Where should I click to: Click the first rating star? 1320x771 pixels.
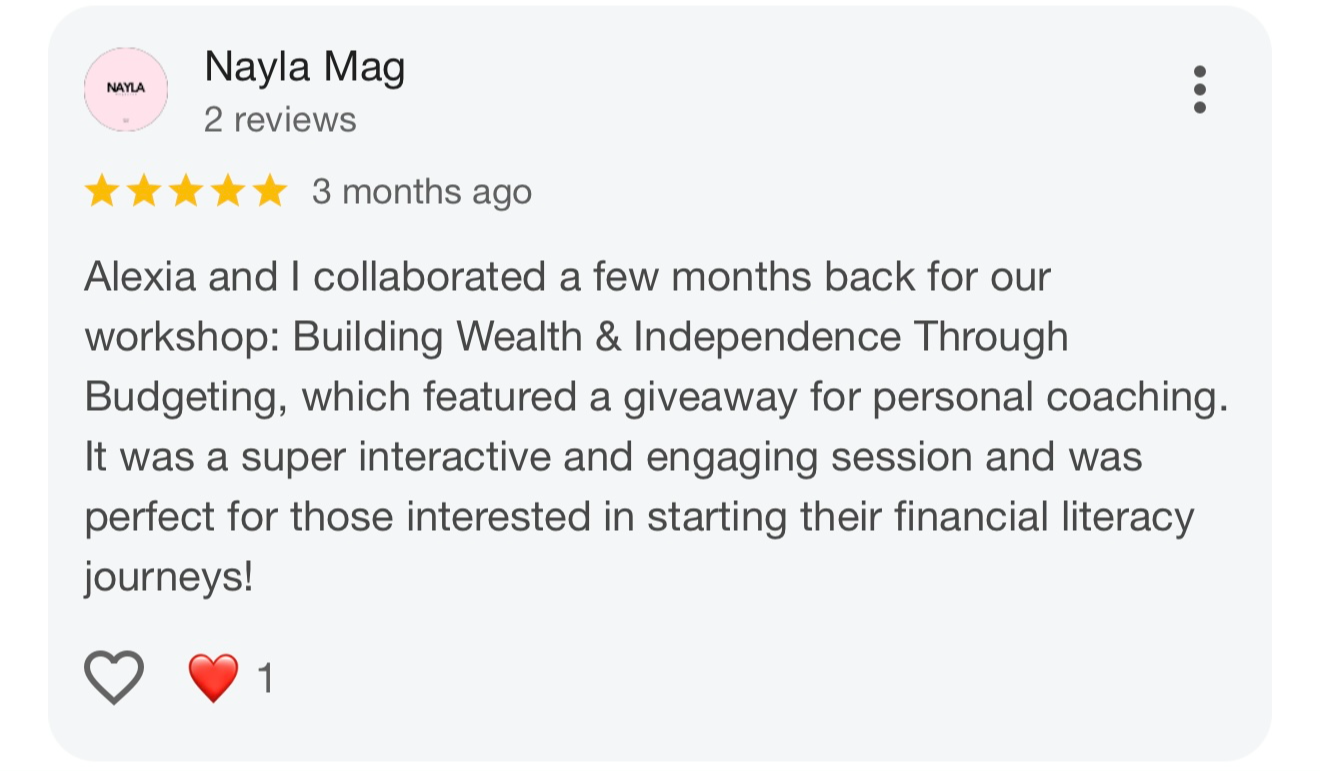point(101,191)
